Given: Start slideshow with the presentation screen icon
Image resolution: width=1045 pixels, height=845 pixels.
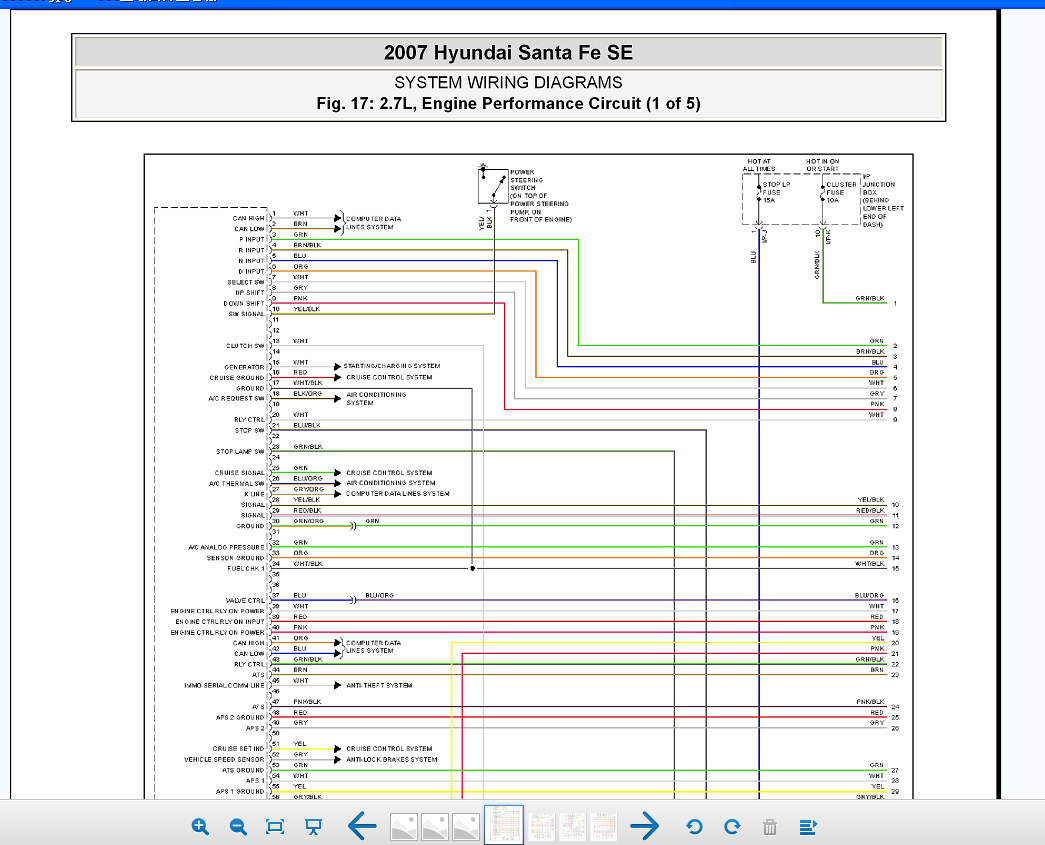Looking at the screenshot, I should pos(313,827).
